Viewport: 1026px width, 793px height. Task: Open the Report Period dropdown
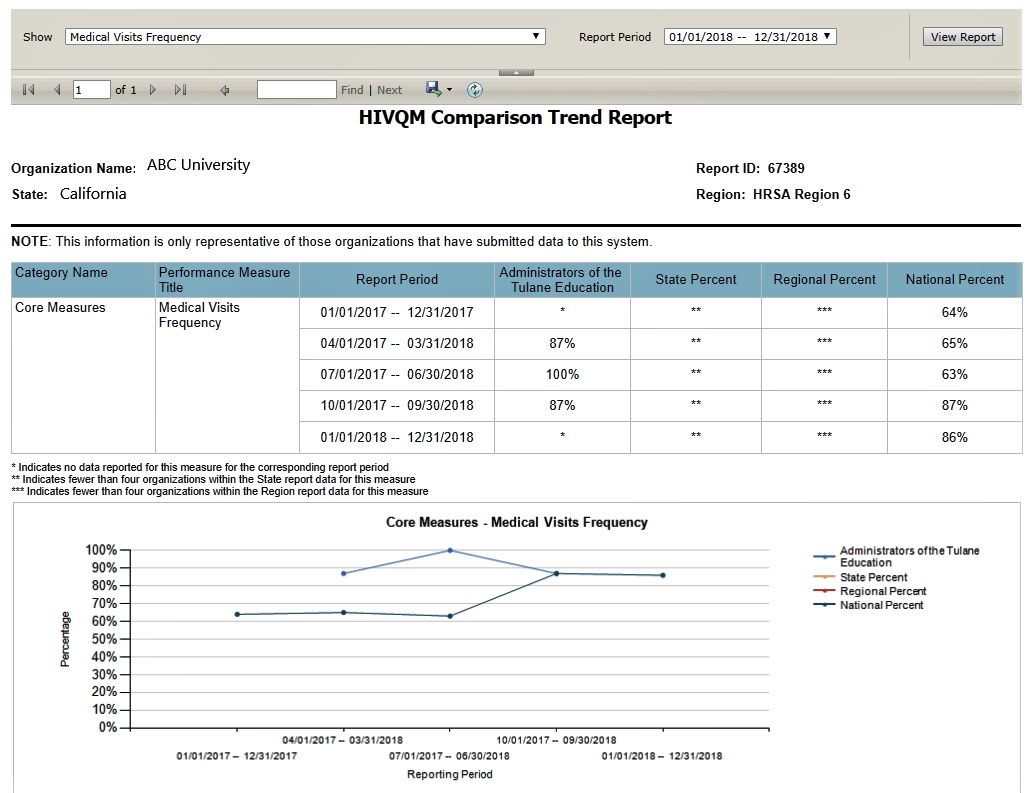[750, 37]
